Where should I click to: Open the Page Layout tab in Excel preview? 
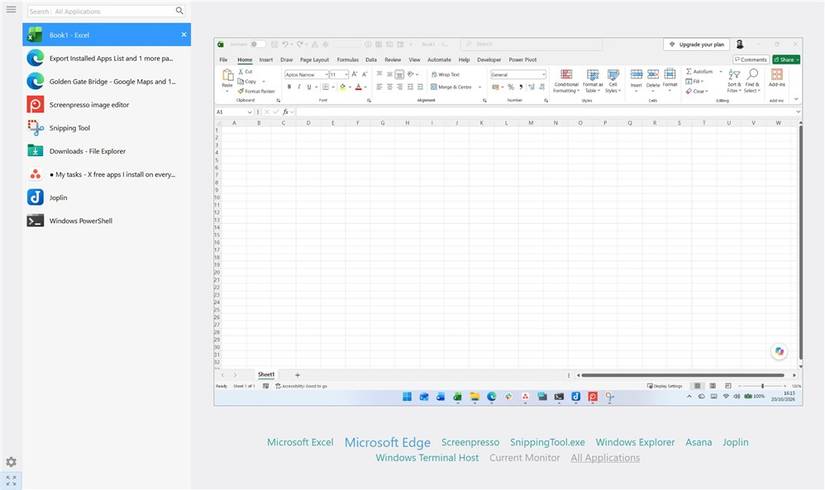314,59
